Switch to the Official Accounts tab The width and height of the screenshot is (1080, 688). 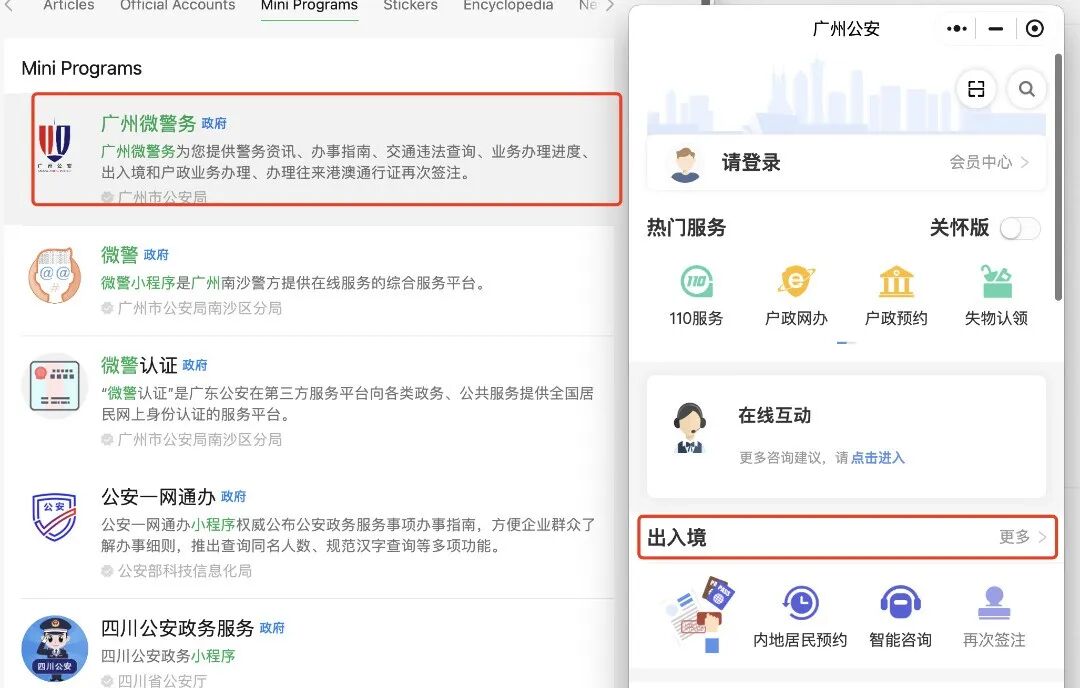pos(178,6)
